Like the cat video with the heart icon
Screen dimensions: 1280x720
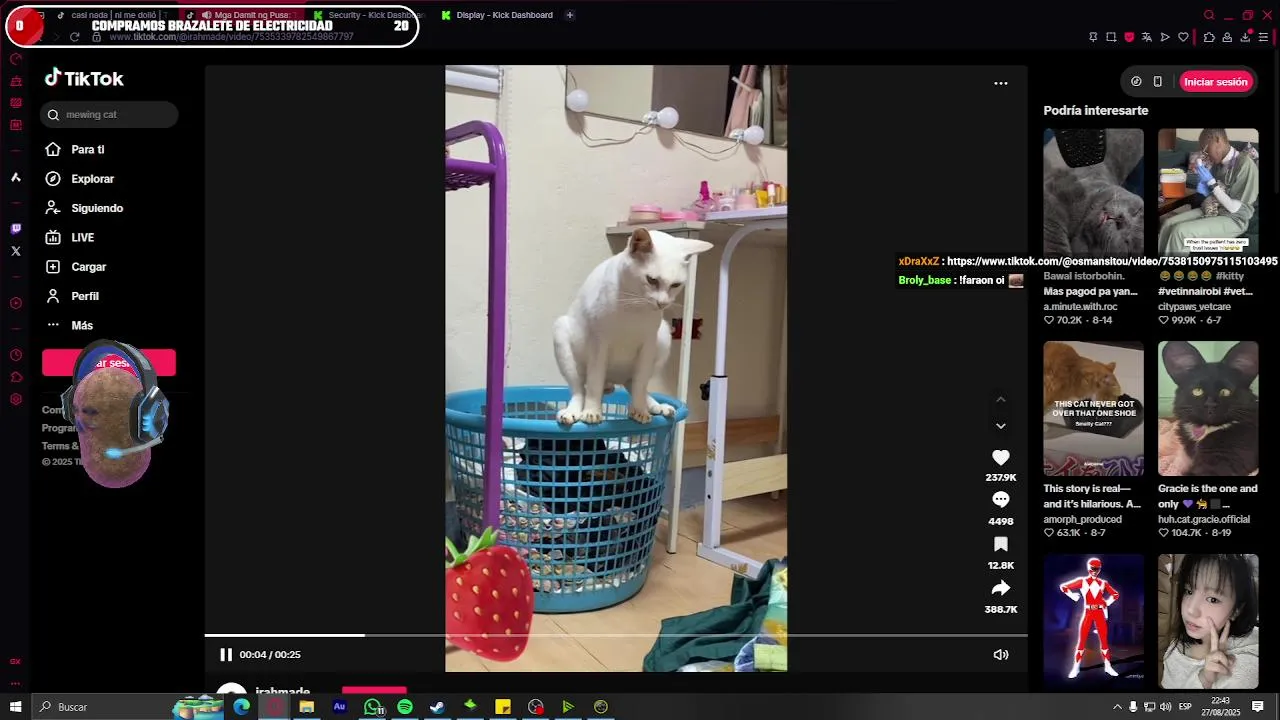pyautogui.click(x=1000, y=457)
